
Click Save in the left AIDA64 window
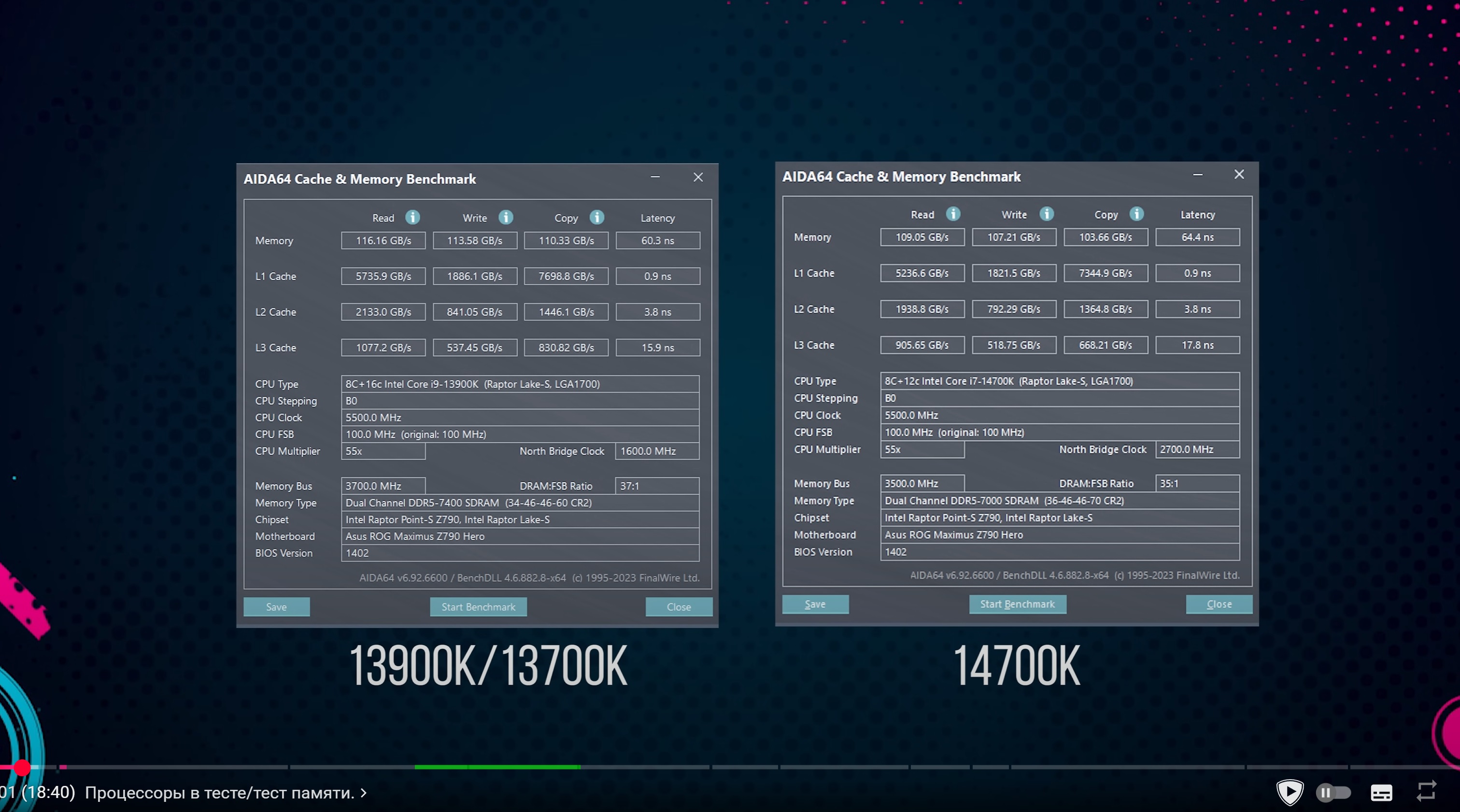[x=277, y=606]
